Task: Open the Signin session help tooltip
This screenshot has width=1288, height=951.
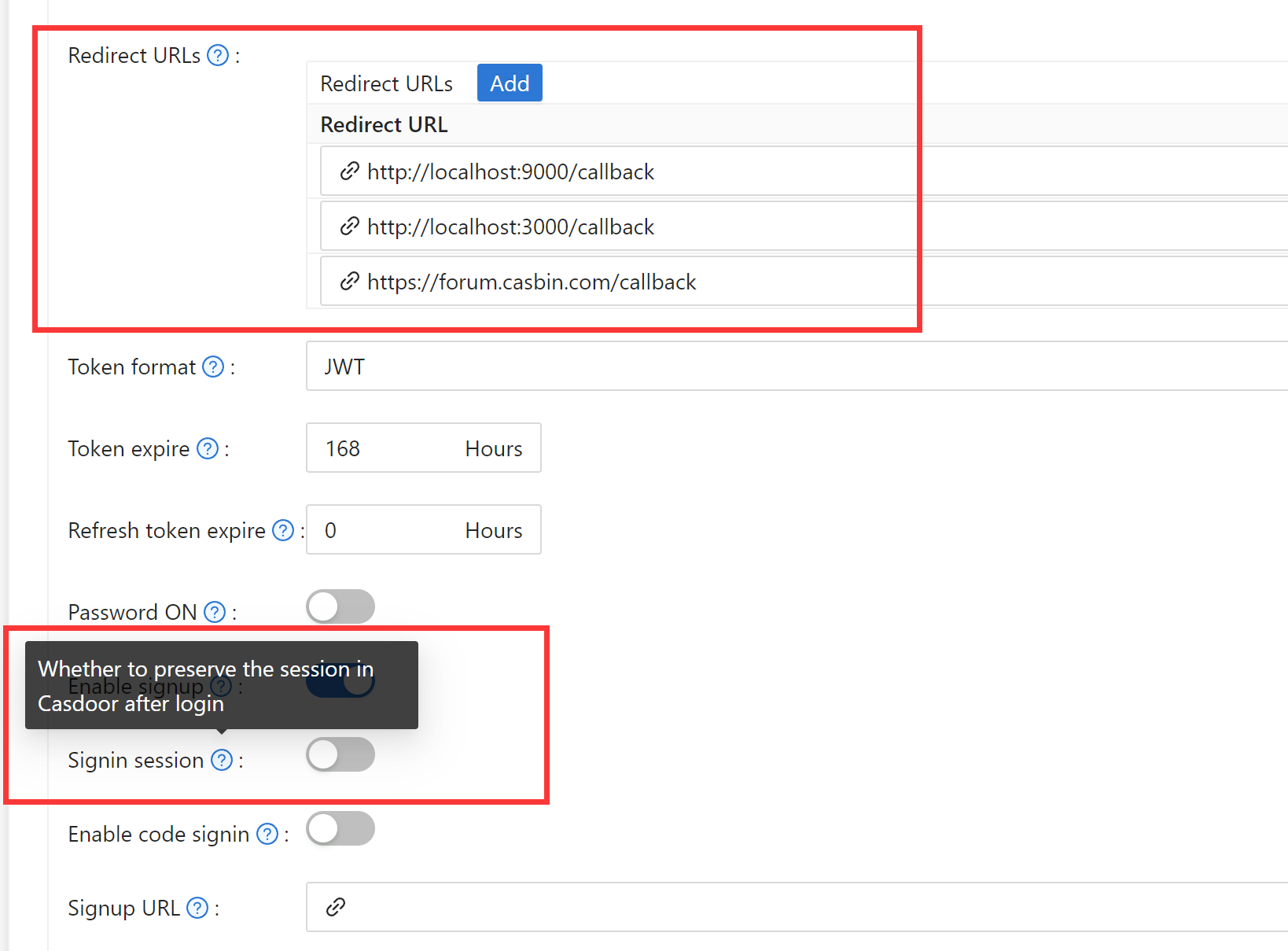Action: click(221, 760)
